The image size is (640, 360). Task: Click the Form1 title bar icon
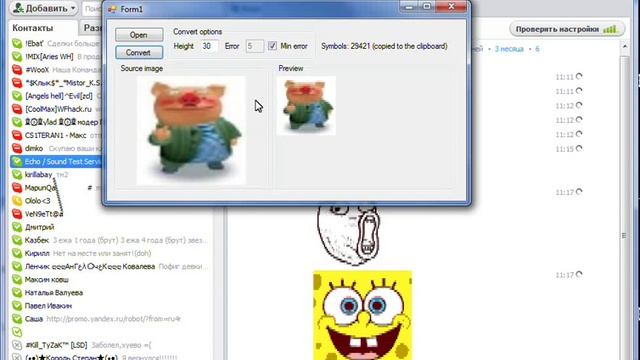click(112, 9)
